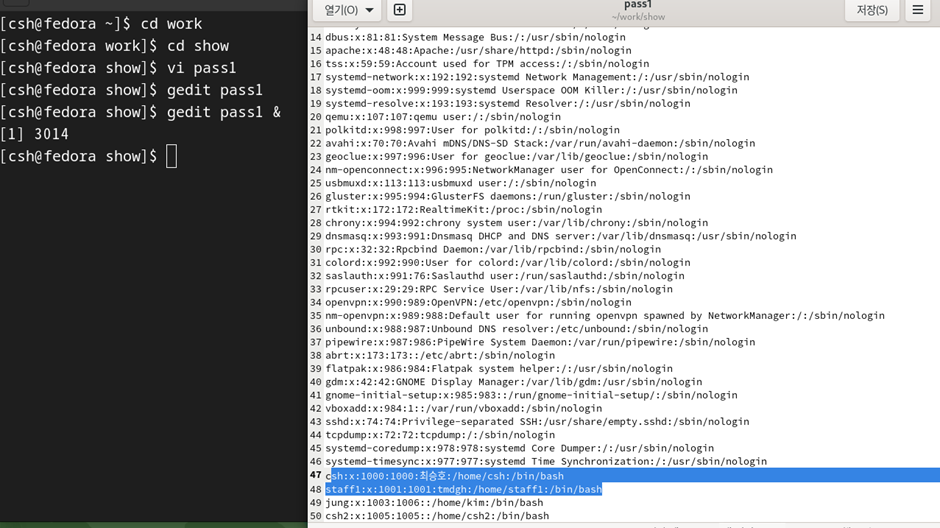Open the 열기(O) file button

pos(341,10)
